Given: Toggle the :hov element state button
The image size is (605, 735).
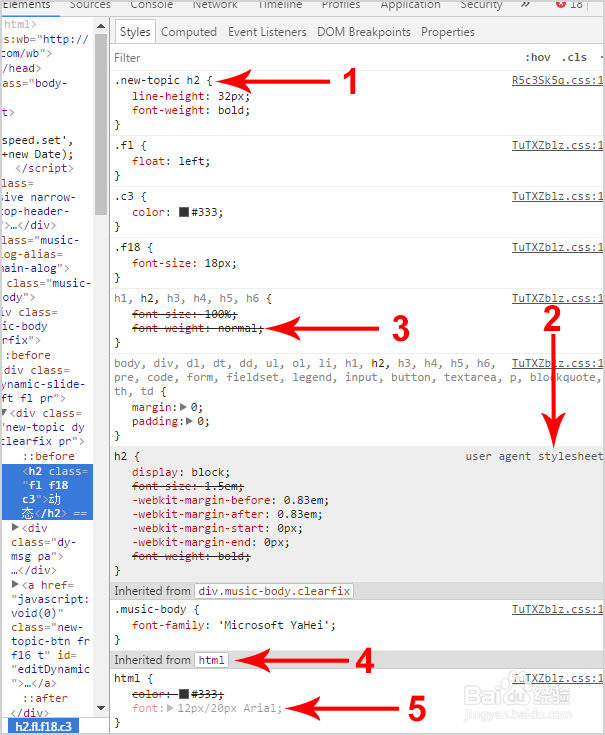Looking at the screenshot, I should [538, 58].
